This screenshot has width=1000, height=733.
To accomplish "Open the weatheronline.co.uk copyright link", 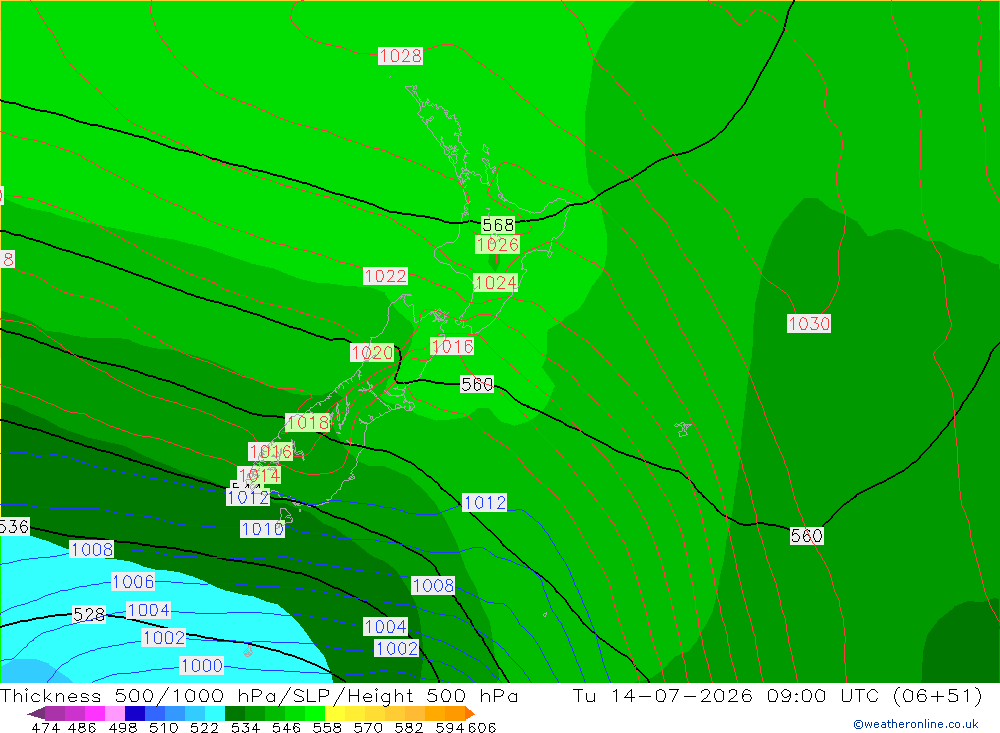I will [916, 724].
